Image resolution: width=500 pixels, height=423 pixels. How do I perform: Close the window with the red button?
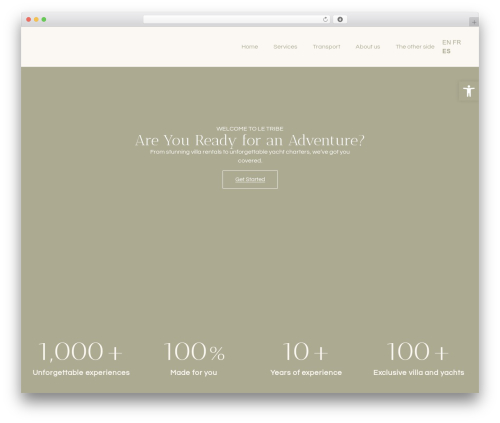(x=29, y=19)
